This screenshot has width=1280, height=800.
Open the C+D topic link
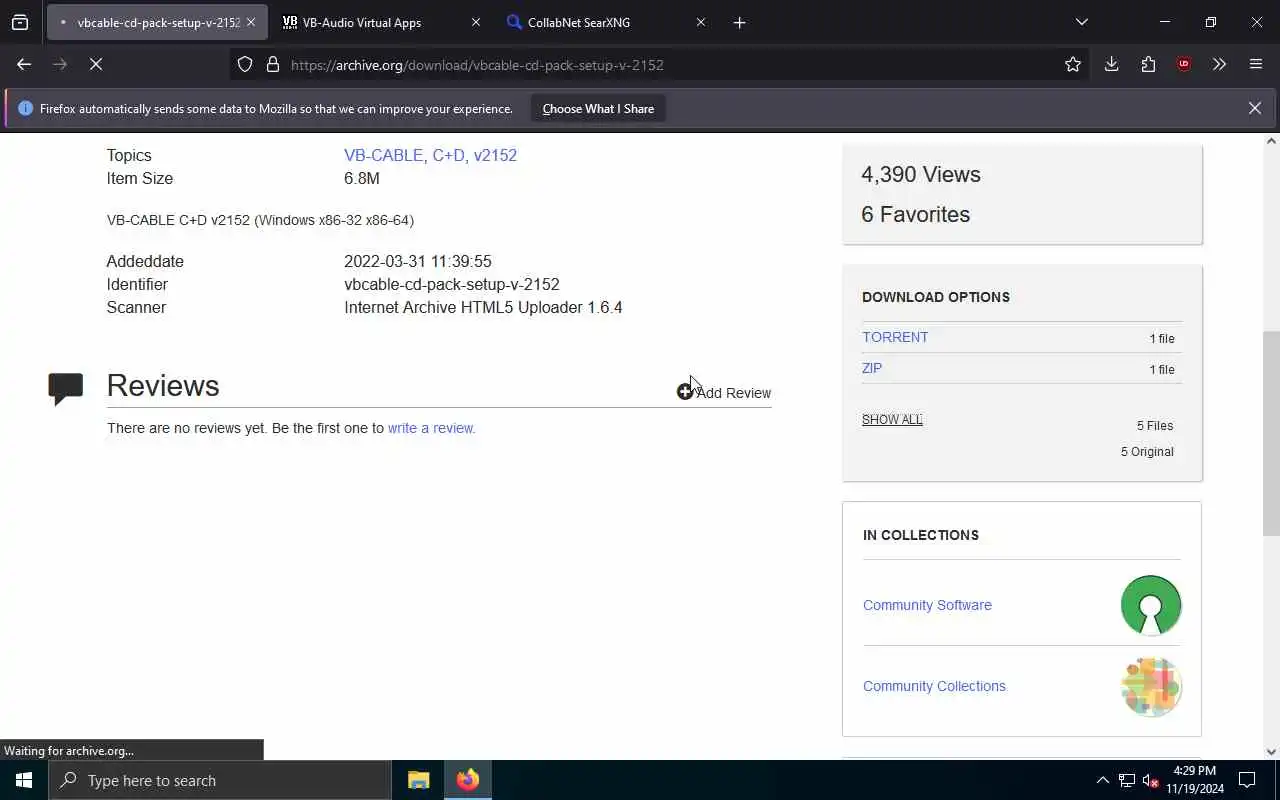coord(449,155)
